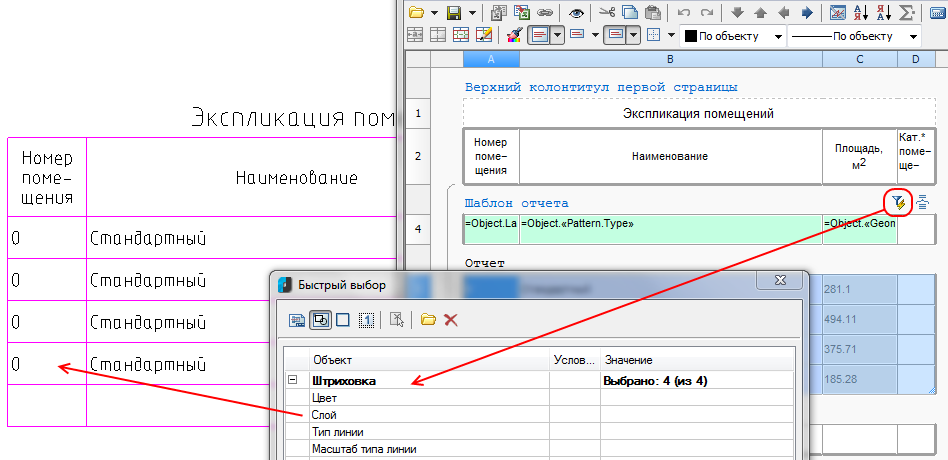Click the gray left arrow icon
This screenshot has width=948, height=460.
(784, 12)
